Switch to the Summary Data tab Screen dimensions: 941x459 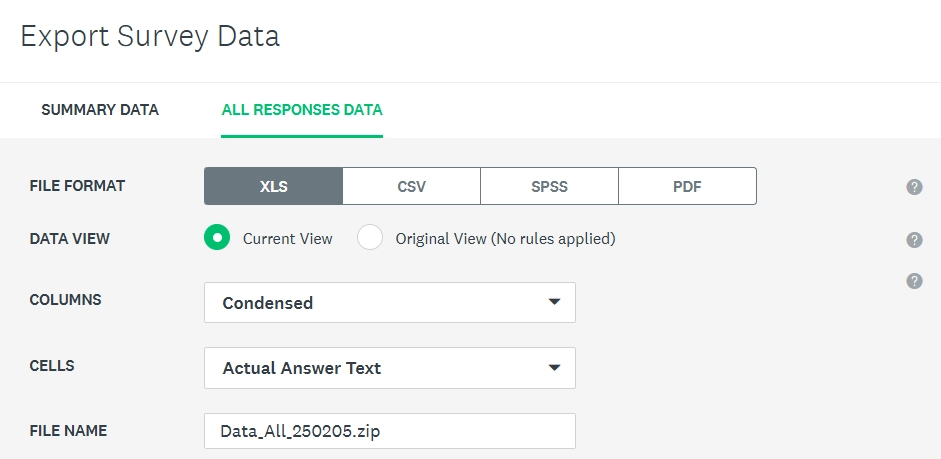100,110
